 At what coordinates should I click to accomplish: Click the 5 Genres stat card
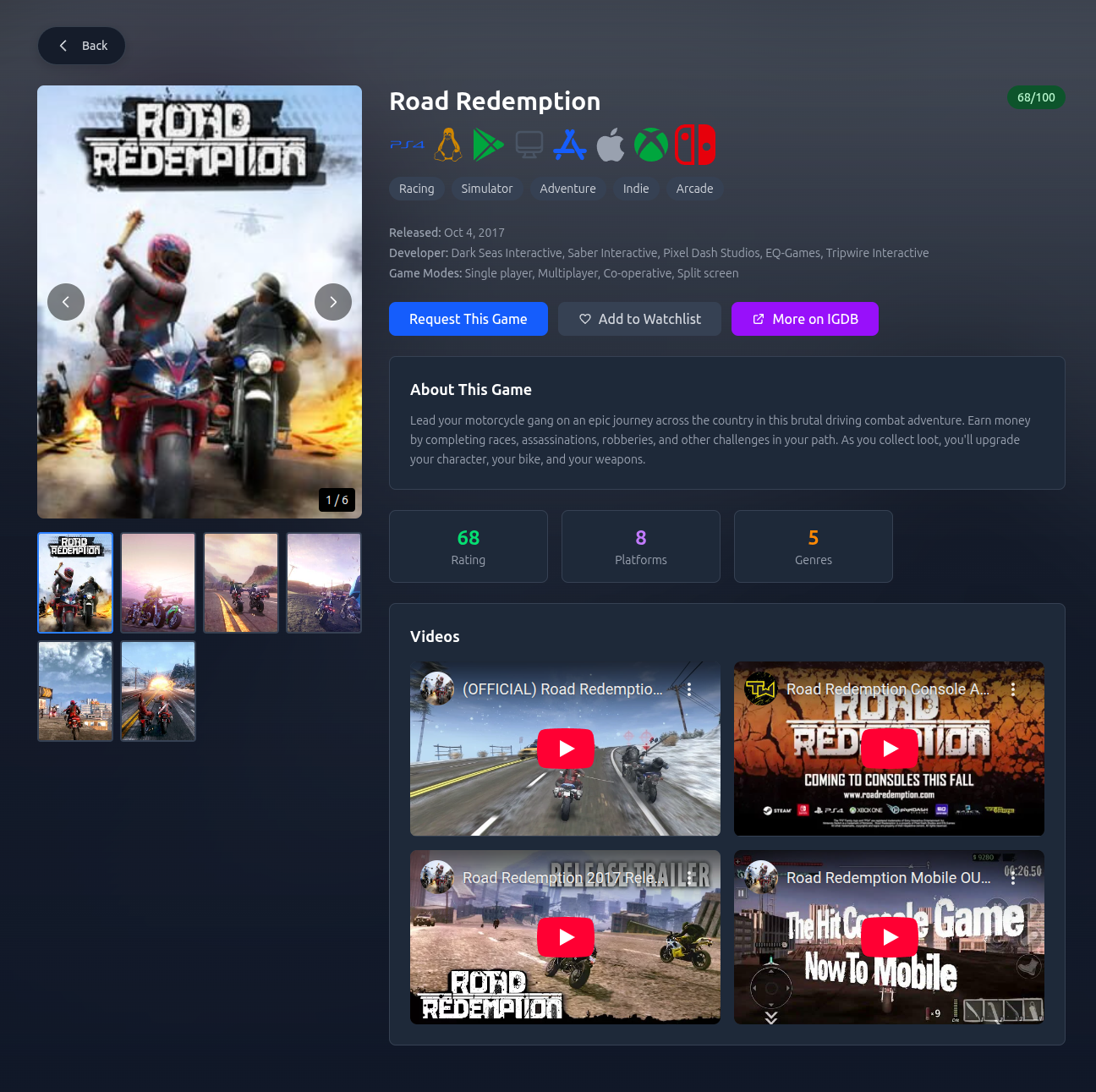click(x=814, y=546)
